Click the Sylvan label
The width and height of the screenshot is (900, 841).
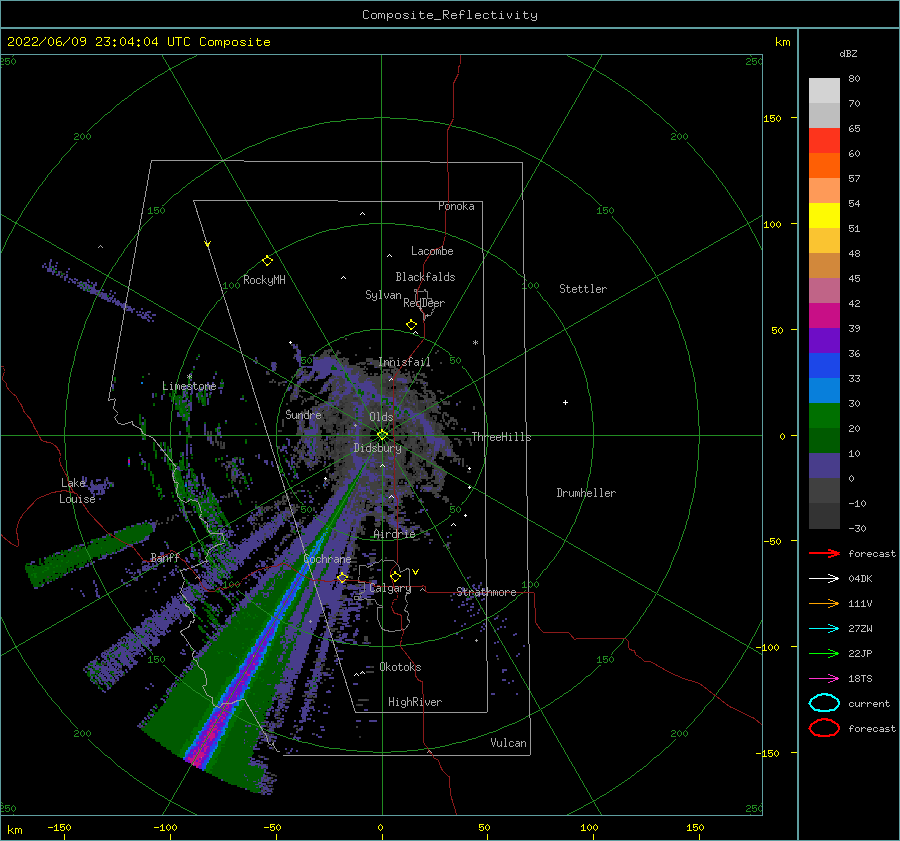pyautogui.click(x=383, y=295)
